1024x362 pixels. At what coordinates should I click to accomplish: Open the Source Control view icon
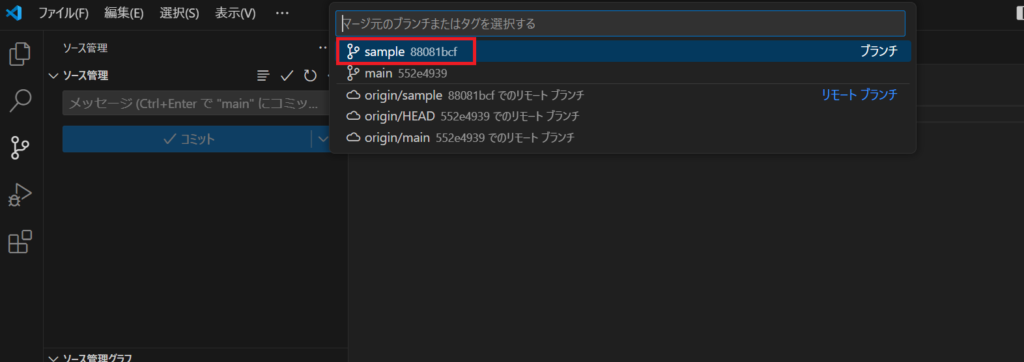[20, 148]
